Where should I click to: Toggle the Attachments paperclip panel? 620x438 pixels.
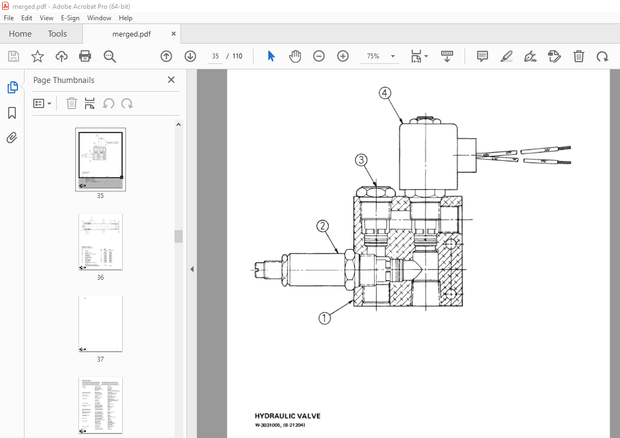pyautogui.click(x=12, y=138)
